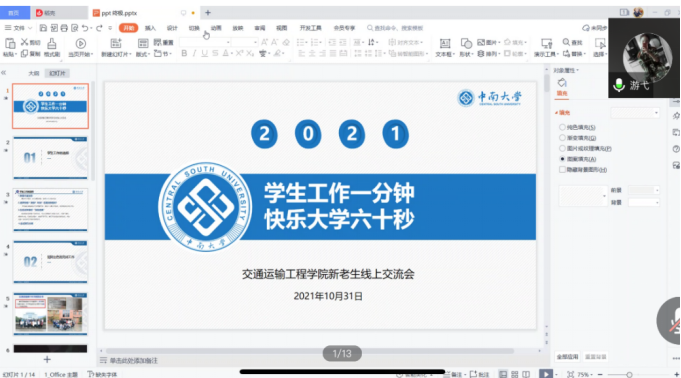The image size is (681, 378).
Task: Click the Undo arrow icon
Action: 85,28
